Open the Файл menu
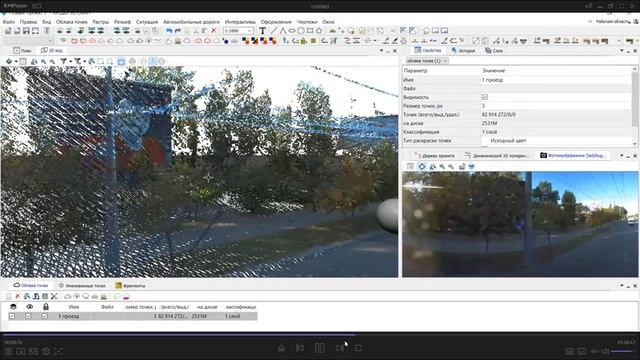The image size is (640, 360). (x=9, y=22)
